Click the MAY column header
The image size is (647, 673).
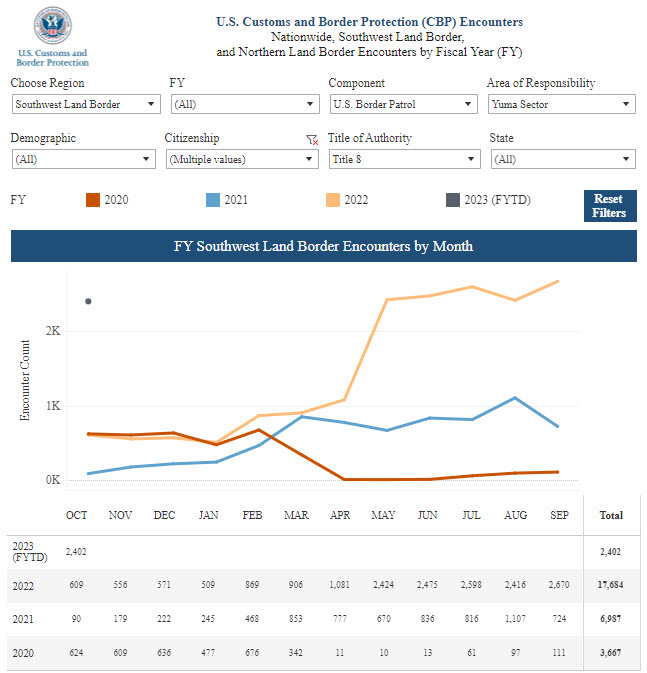pos(383,516)
